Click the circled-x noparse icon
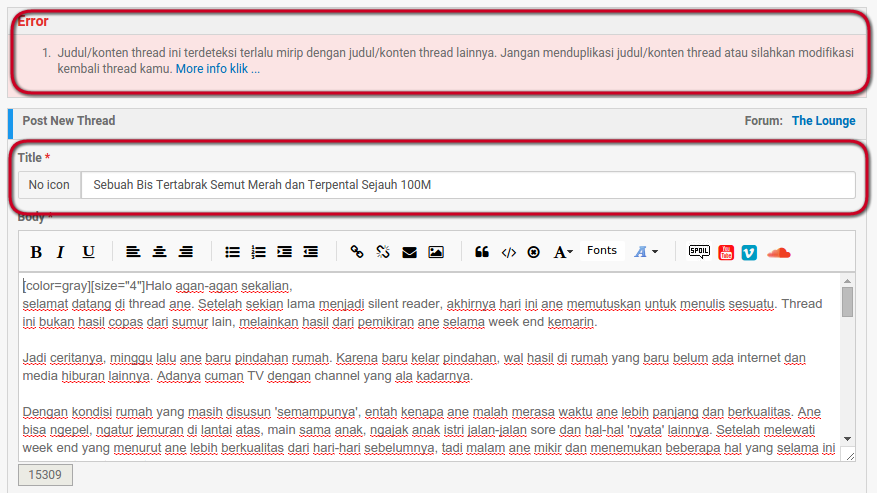 click(534, 252)
